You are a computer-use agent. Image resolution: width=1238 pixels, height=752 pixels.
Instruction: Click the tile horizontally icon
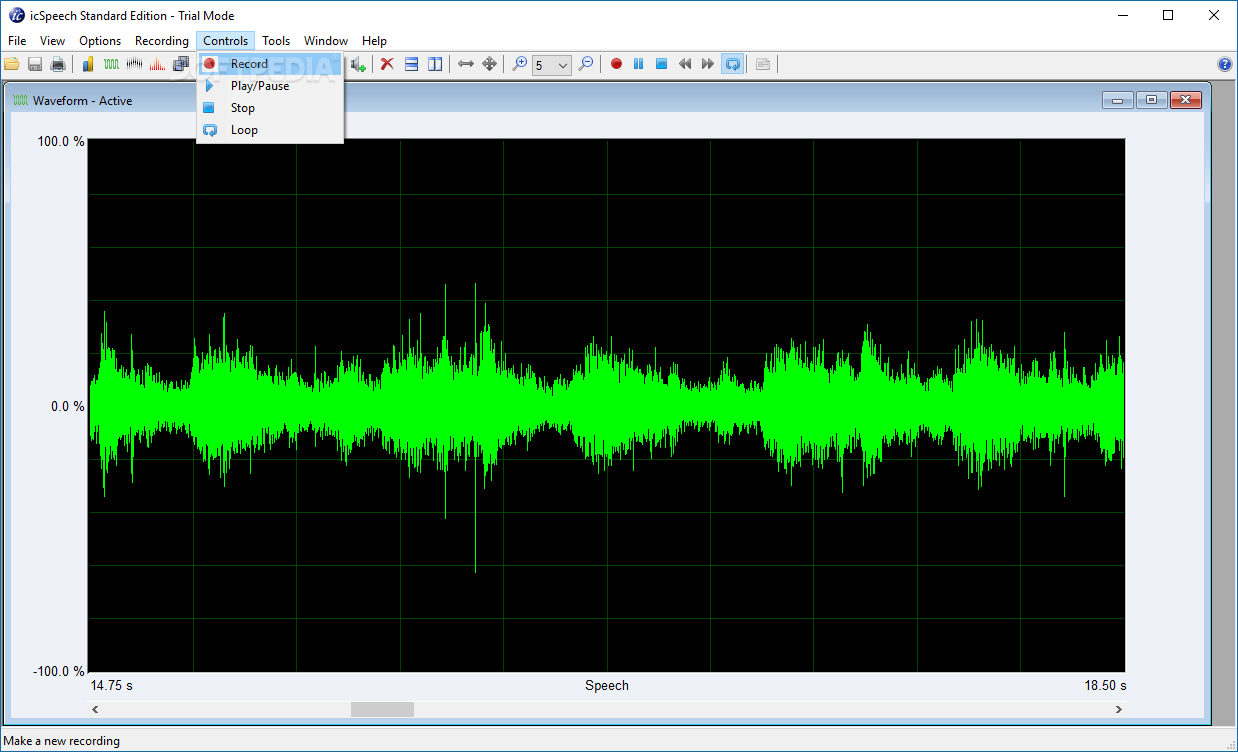click(411, 64)
